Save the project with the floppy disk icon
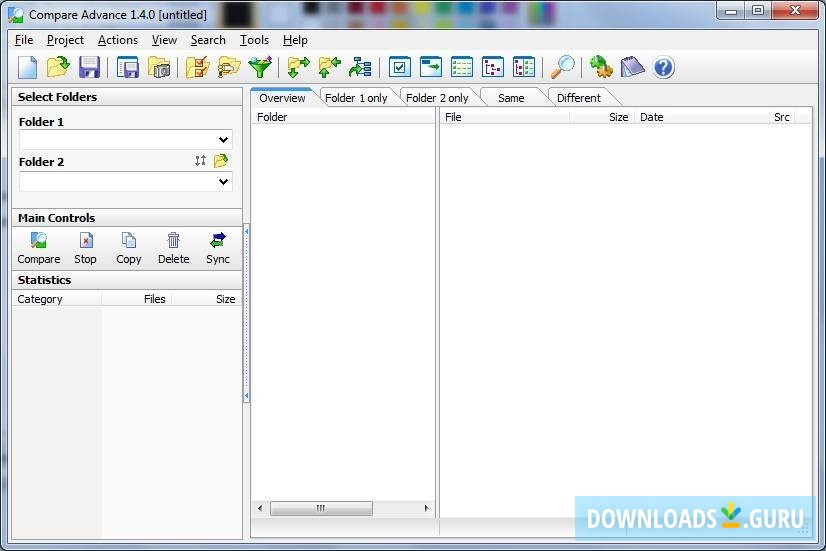 pyautogui.click(x=90, y=67)
